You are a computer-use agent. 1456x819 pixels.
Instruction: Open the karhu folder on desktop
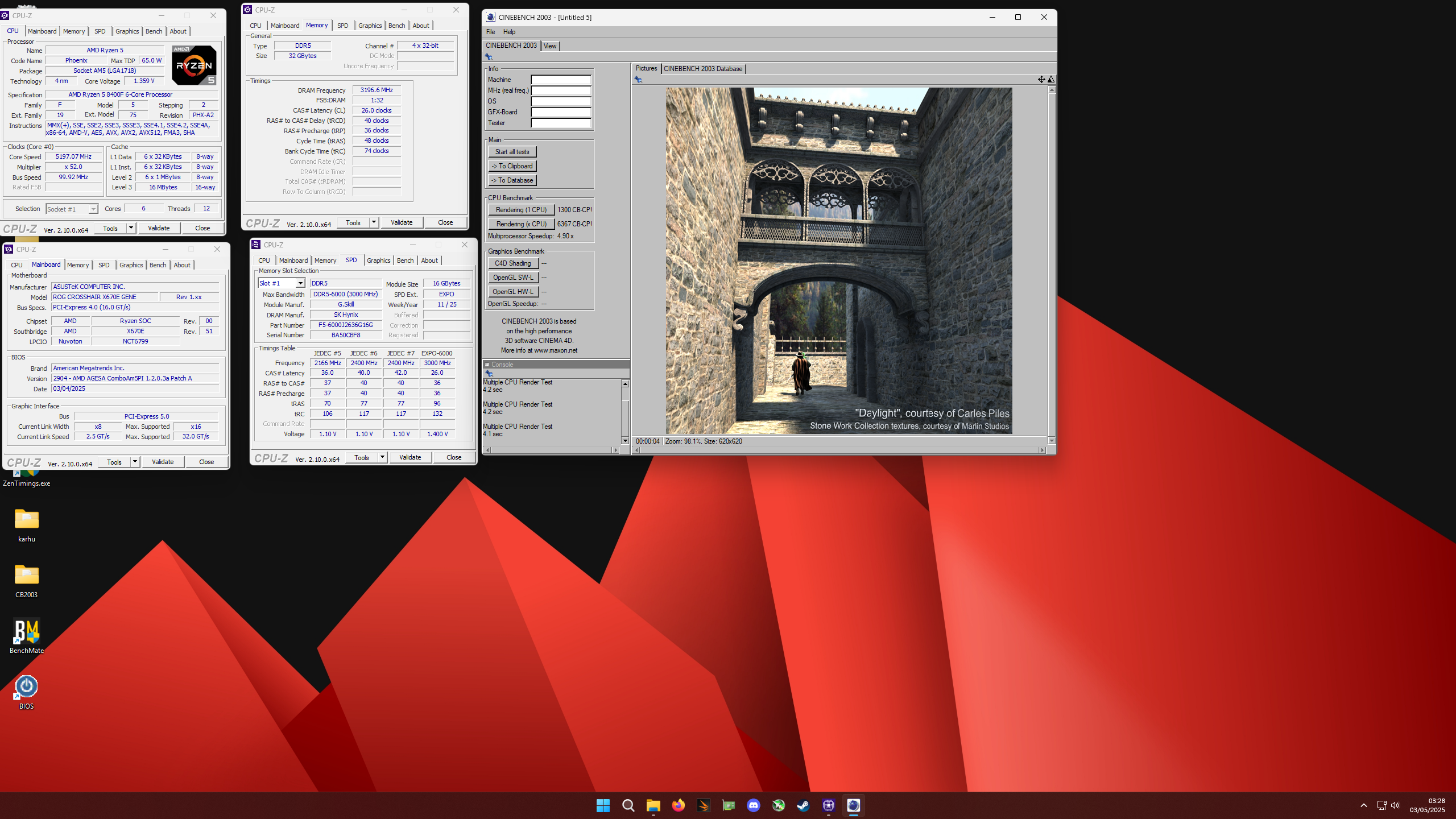pos(26,526)
